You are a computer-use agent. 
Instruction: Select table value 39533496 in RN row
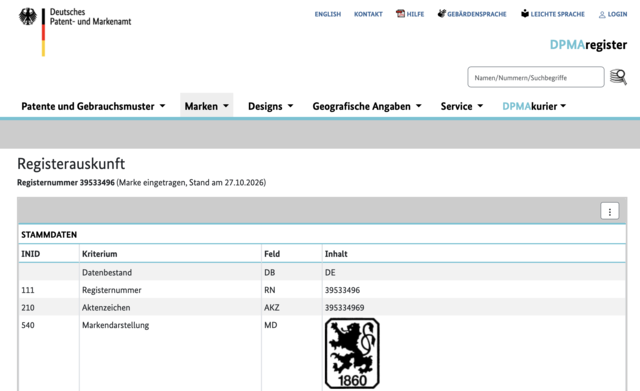pos(342,290)
